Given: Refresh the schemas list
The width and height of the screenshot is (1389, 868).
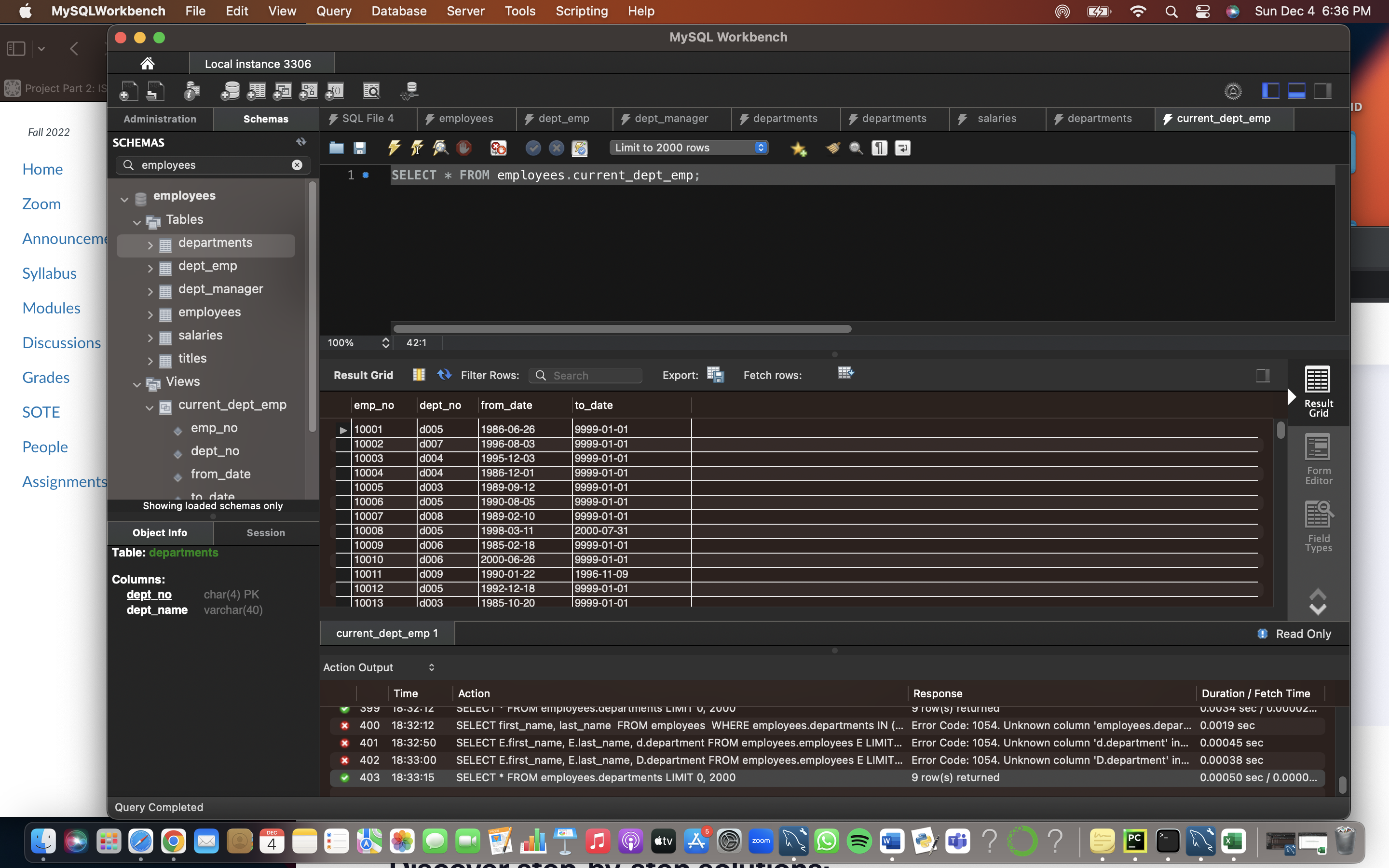Looking at the screenshot, I should [301, 142].
